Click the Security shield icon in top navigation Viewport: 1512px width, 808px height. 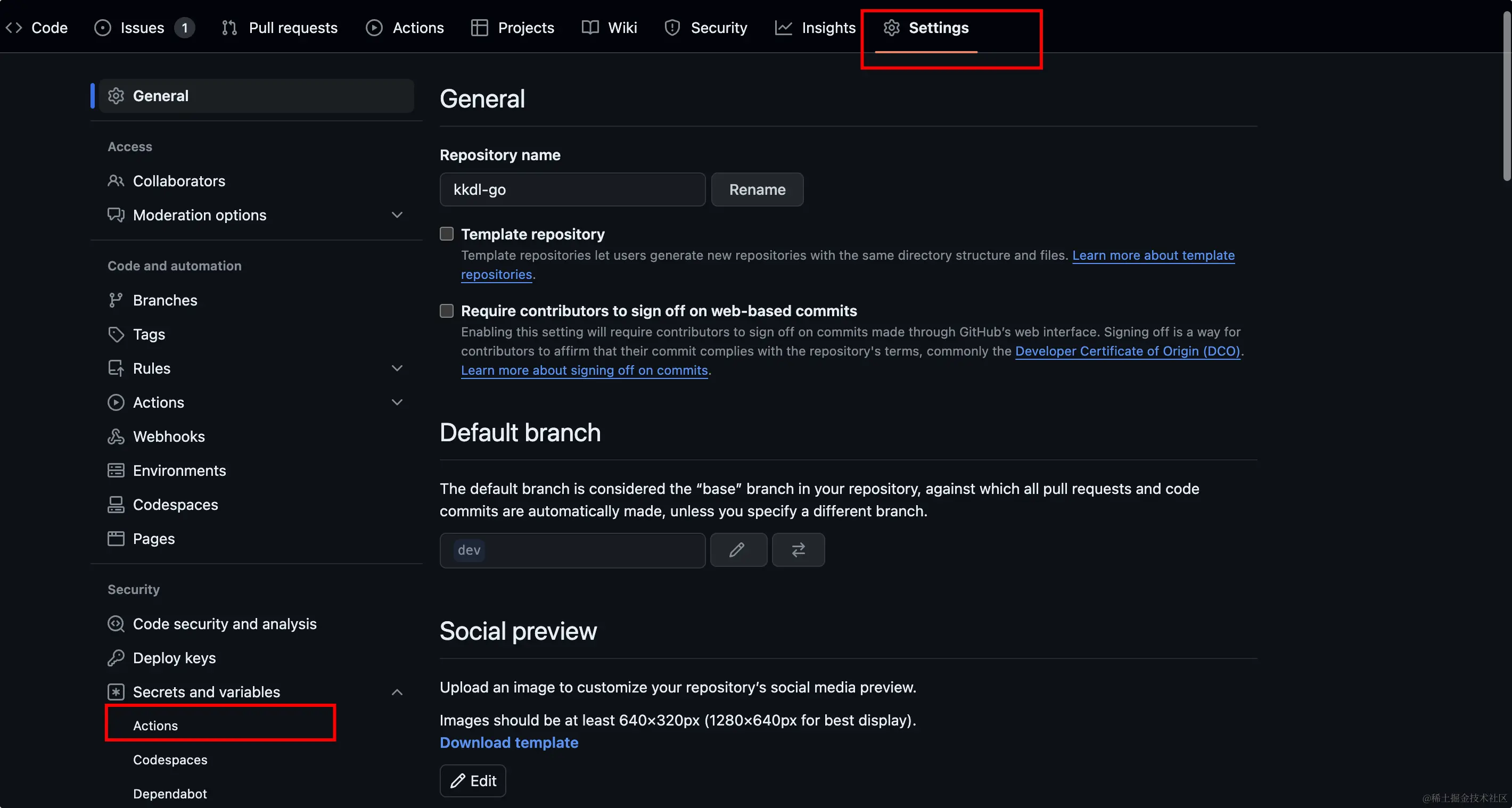[672, 28]
